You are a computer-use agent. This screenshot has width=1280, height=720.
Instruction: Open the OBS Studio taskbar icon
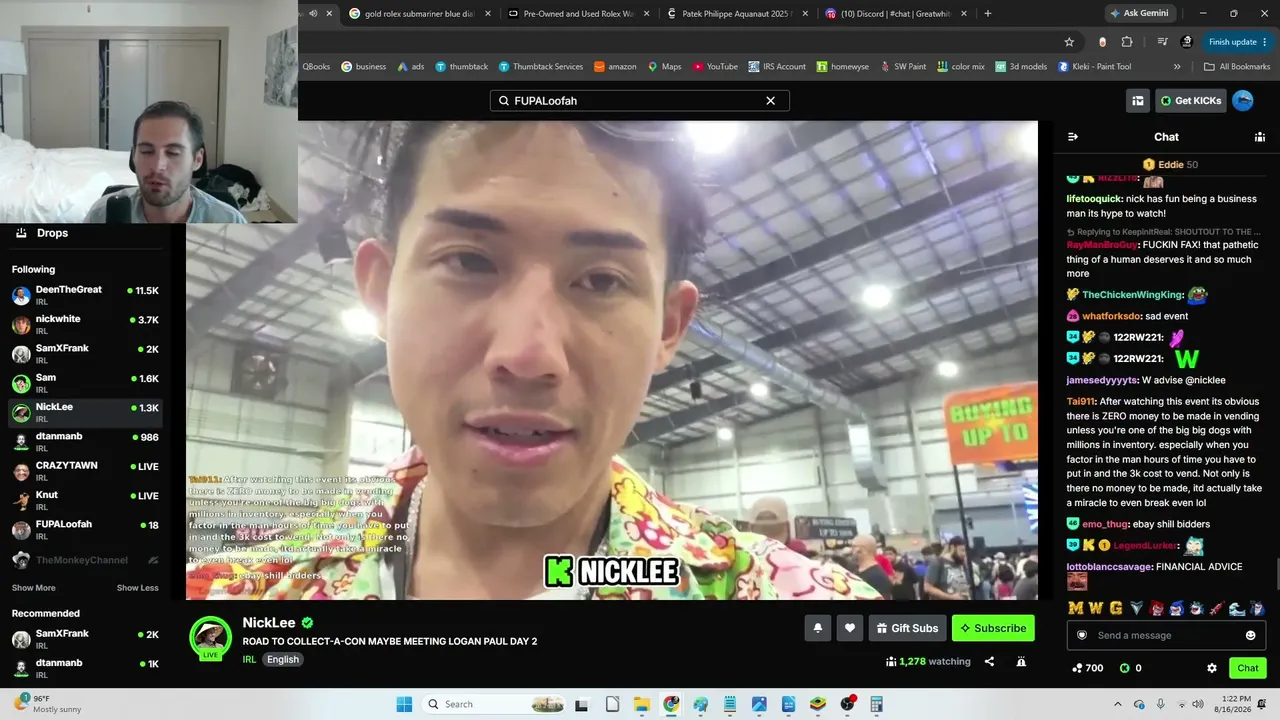[x=848, y=704]
